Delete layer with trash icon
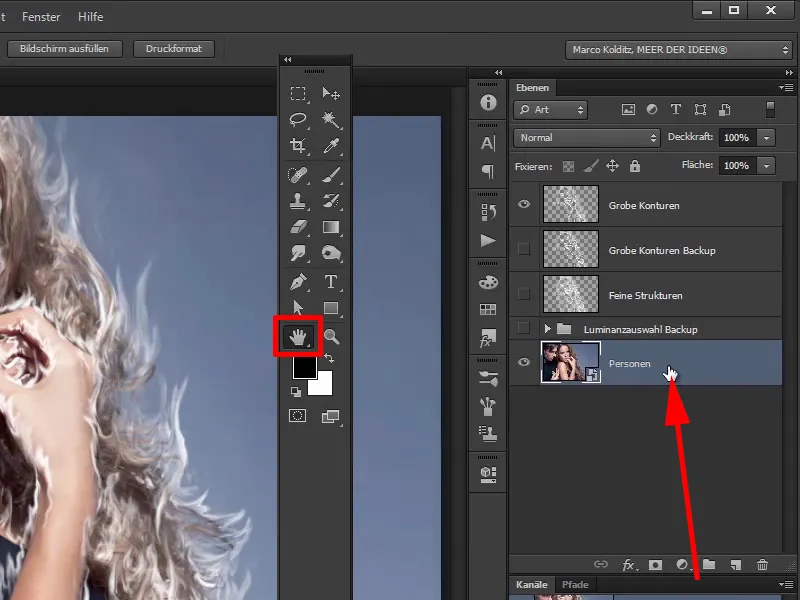The height and width of the screenshot is (600, 800). (x=762, y=564)
